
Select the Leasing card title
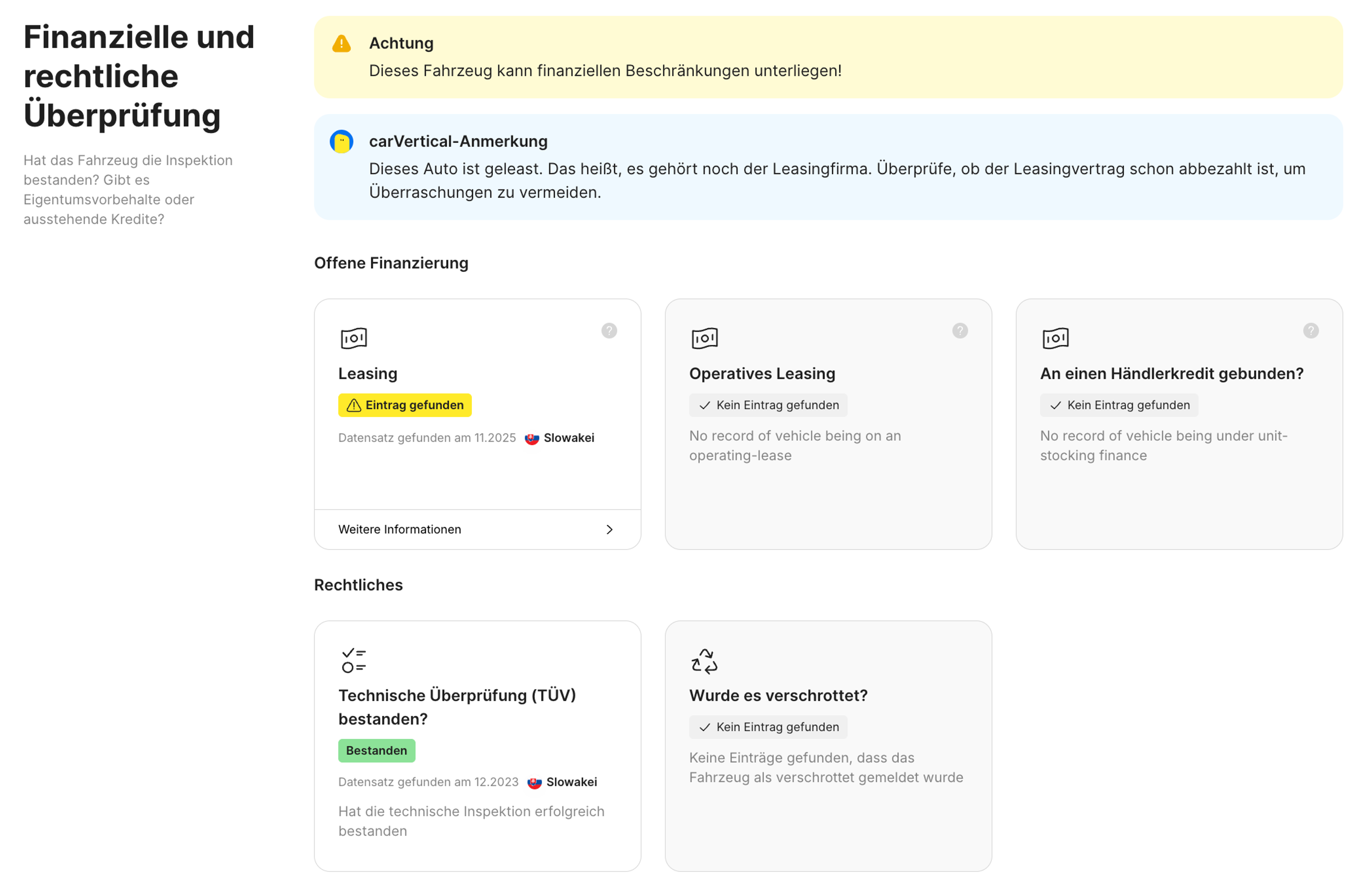368,374
